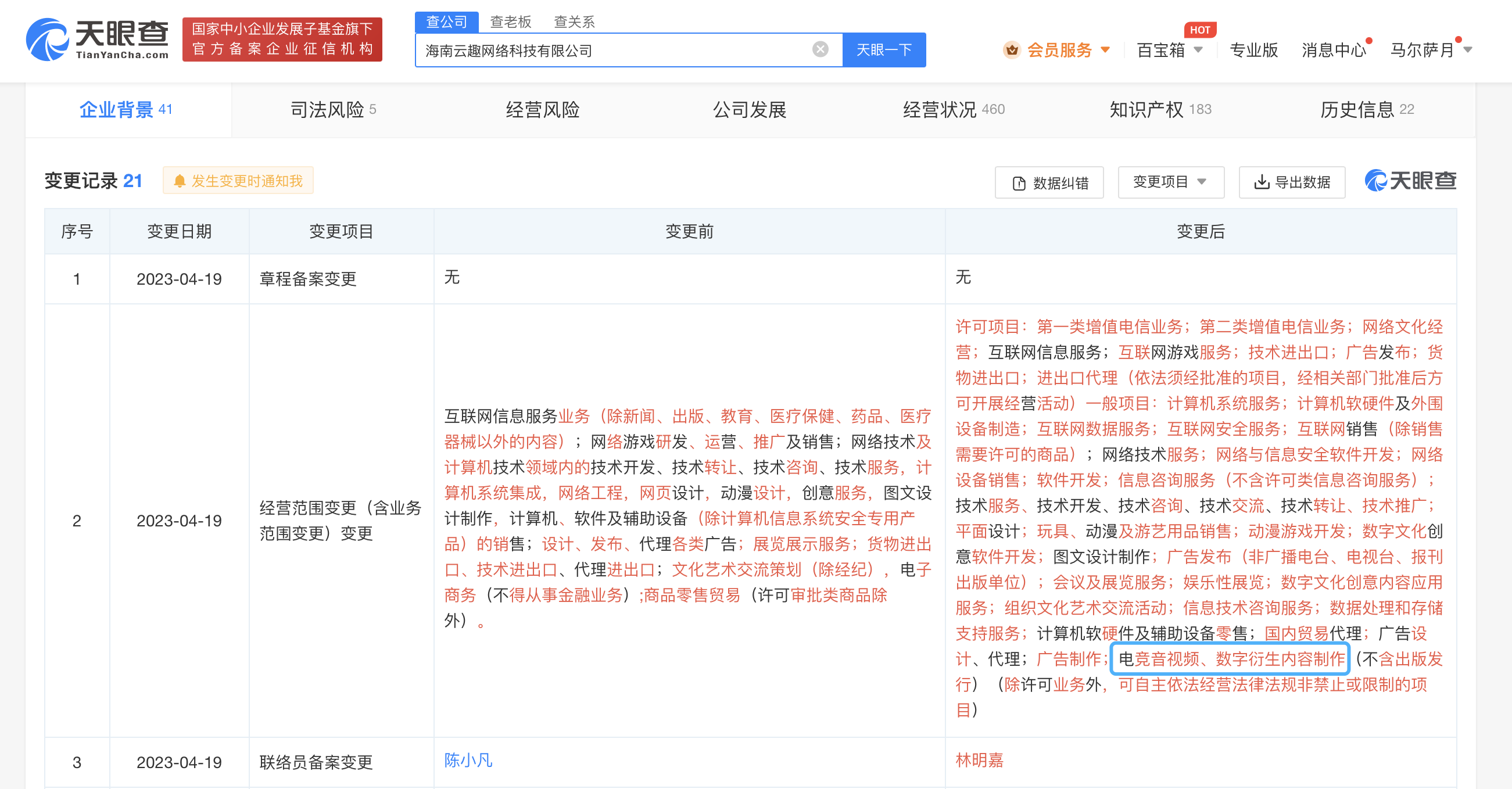The height and width of the screenshot is (789, 1512).
Task: Switch to the 查关系 search tab
Action: coord(574,22)
